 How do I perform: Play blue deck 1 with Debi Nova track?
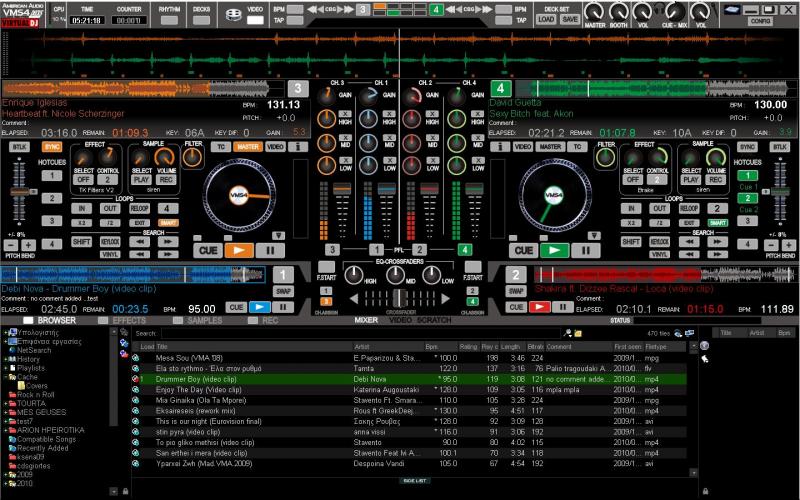tap(260, 307)
